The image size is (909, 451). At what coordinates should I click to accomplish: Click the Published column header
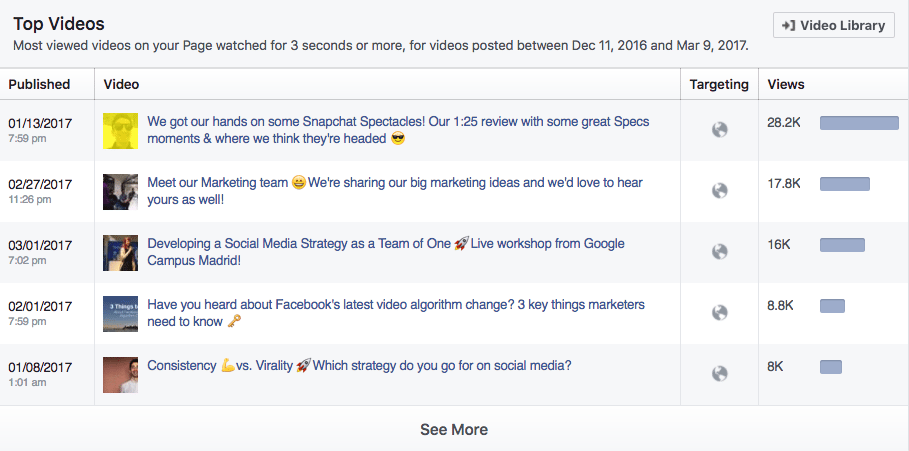point(39,84)
